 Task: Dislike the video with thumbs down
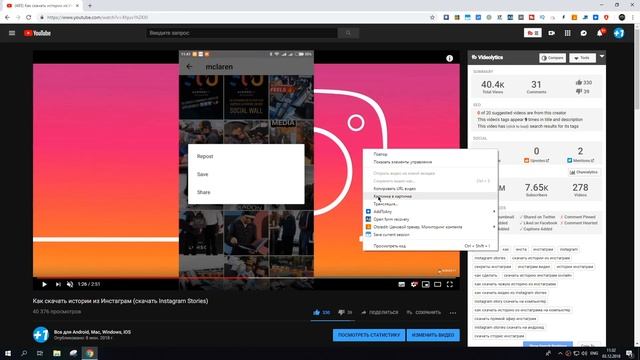(x=345, y=312)
